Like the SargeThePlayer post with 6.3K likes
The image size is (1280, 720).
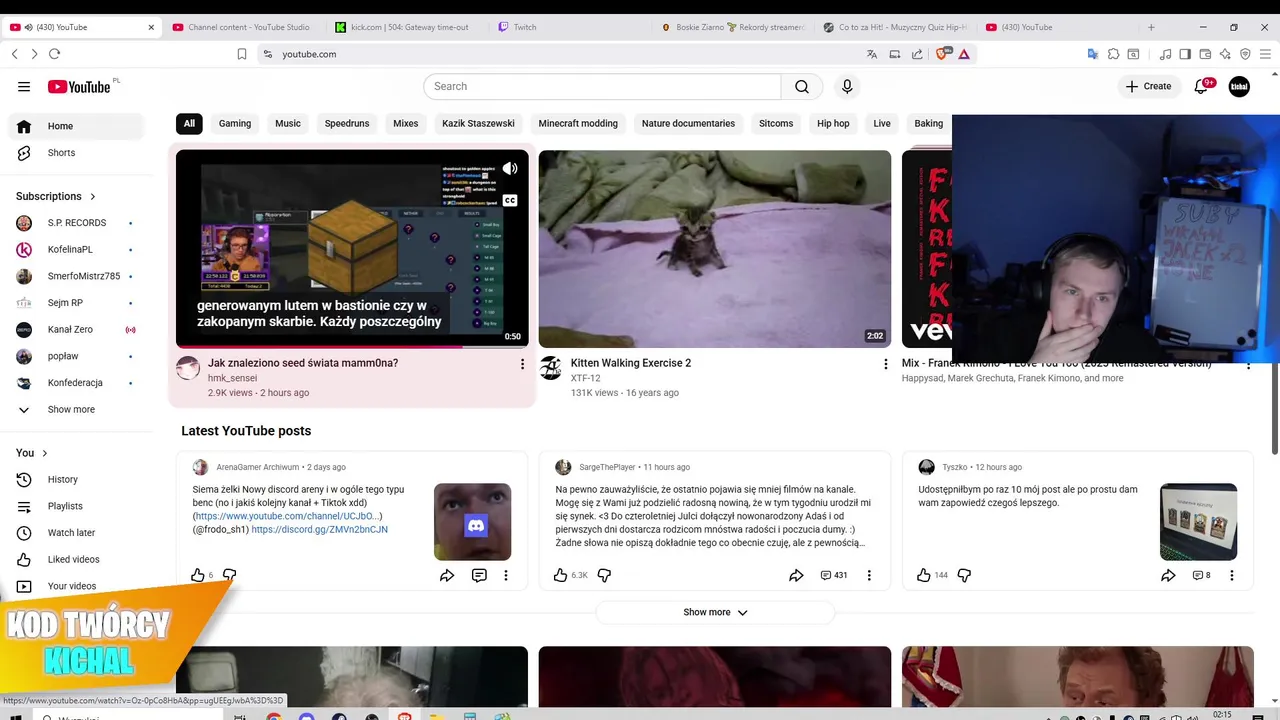pyautogui.click(x=560, y=575)
